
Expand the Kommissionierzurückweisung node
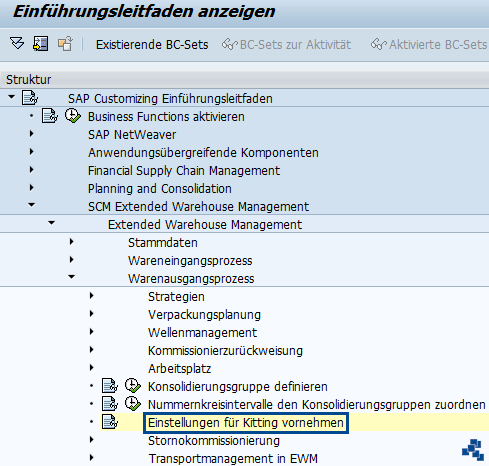(x=91, y=350)
